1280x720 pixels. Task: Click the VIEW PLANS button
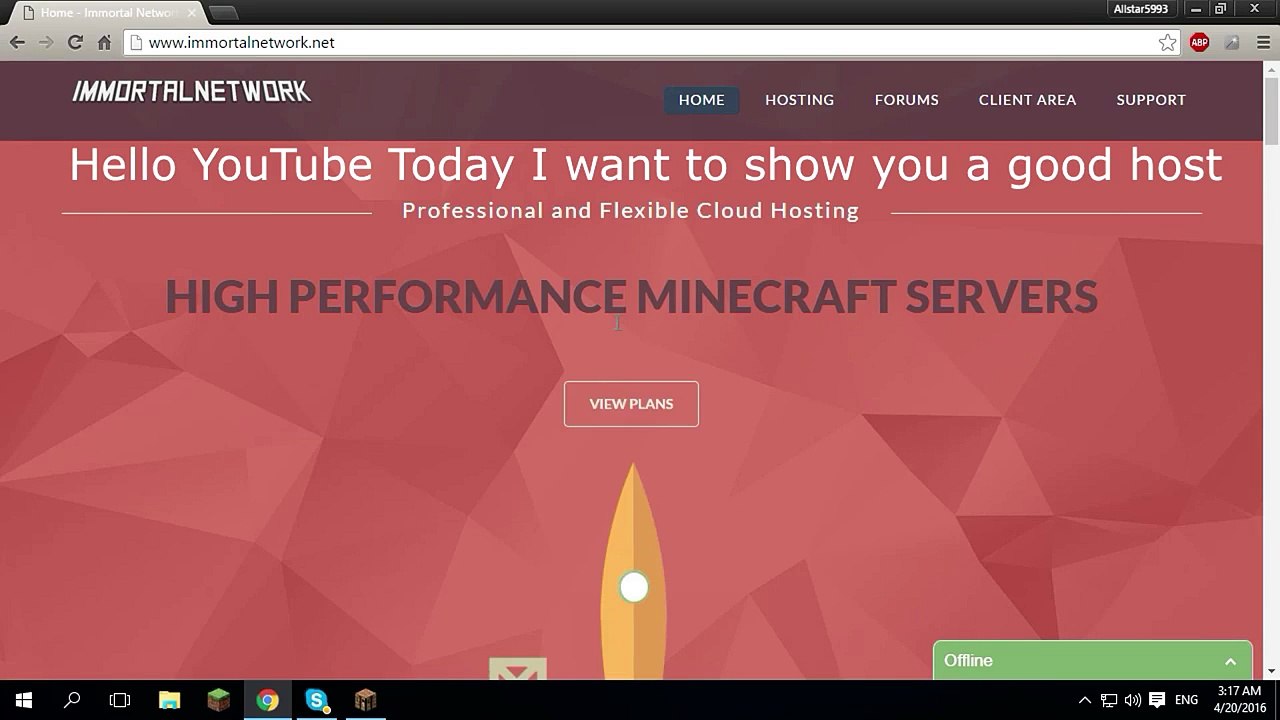(x=631, y=404)
